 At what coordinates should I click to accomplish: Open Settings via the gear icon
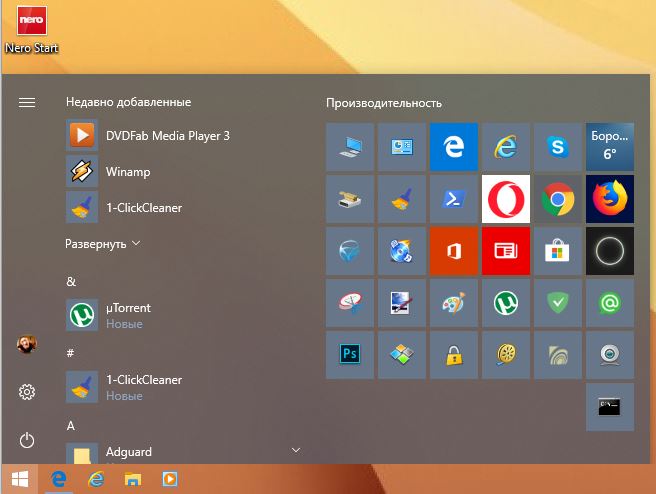(x=27, y=392)
